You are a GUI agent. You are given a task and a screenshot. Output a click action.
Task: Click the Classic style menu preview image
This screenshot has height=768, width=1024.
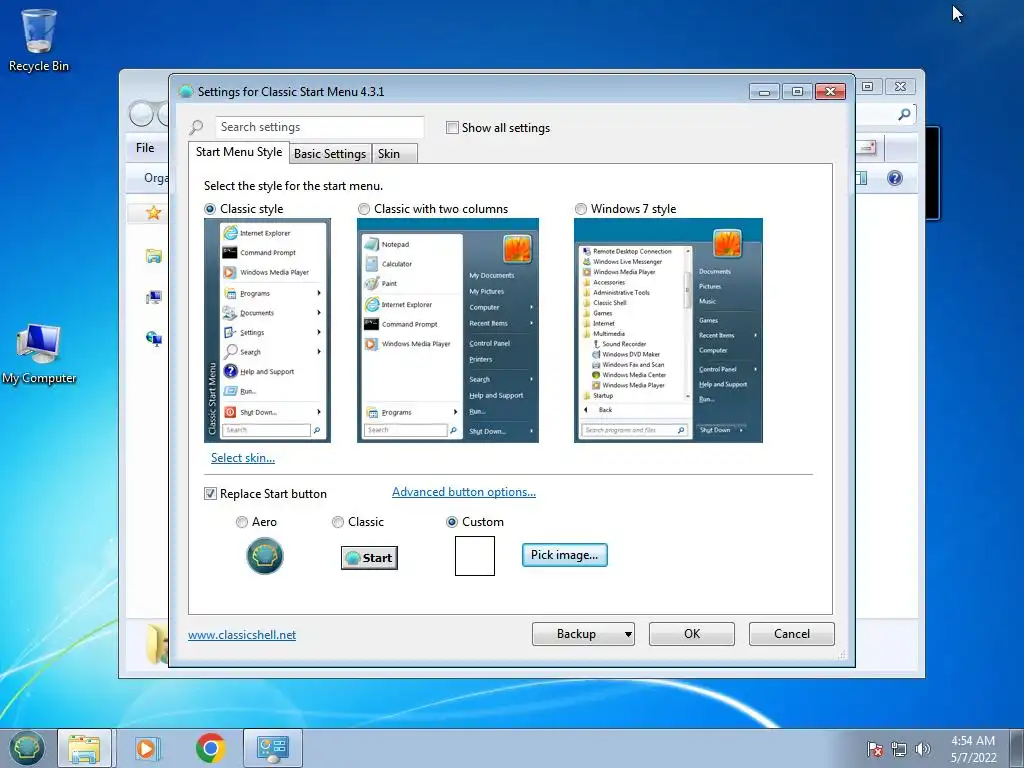tap(267, 330)
